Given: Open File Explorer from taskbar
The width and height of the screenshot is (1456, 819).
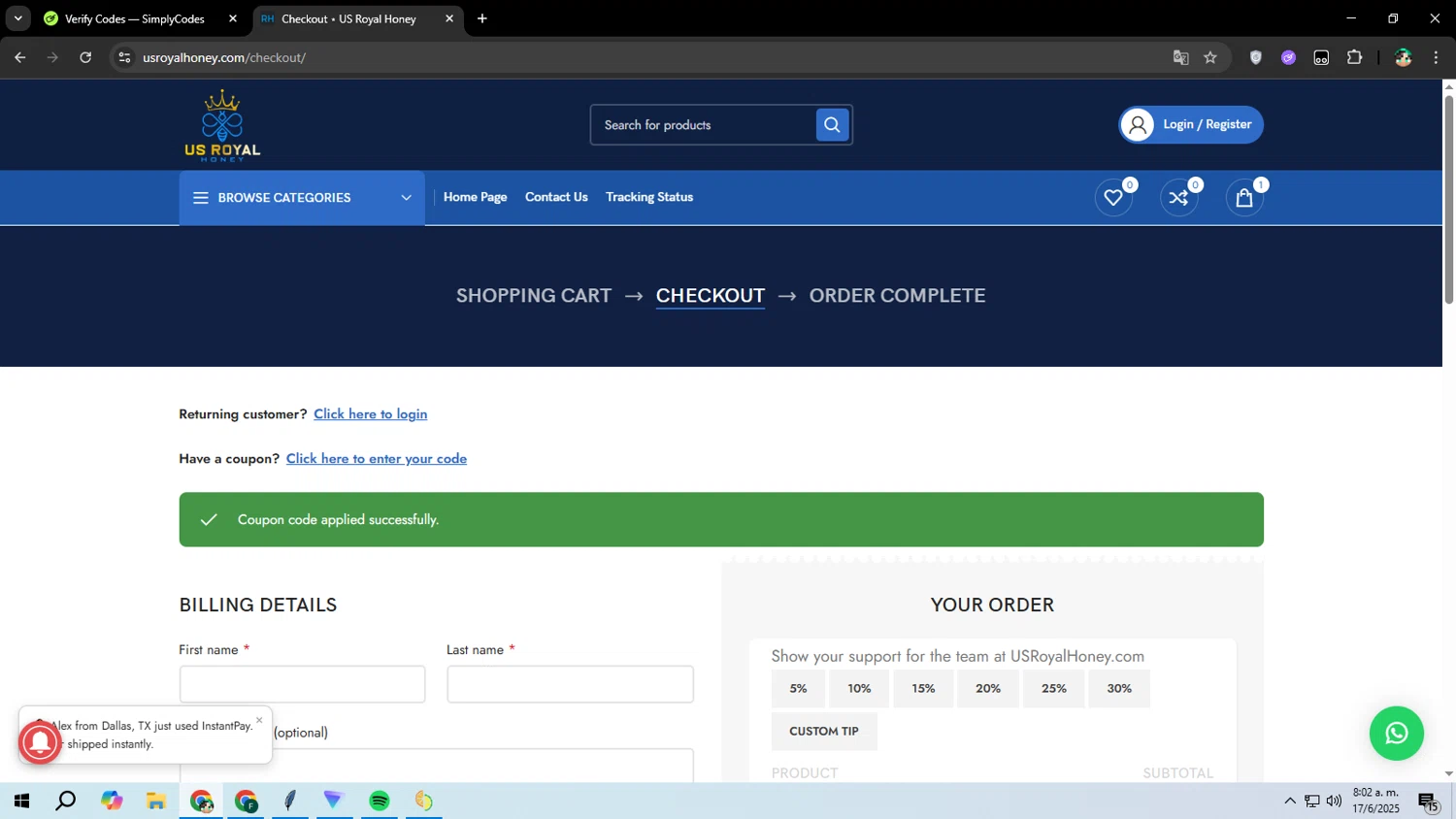Looking at the screenshot, I should pos(155,801).
